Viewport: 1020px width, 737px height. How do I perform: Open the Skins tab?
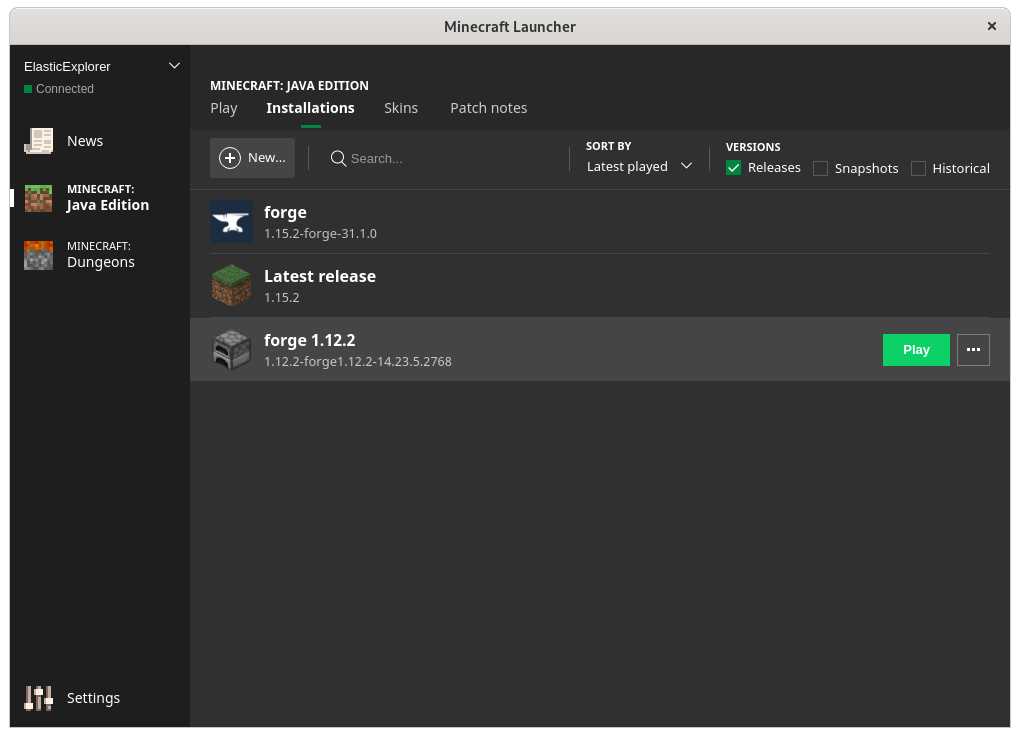(401, 108)
